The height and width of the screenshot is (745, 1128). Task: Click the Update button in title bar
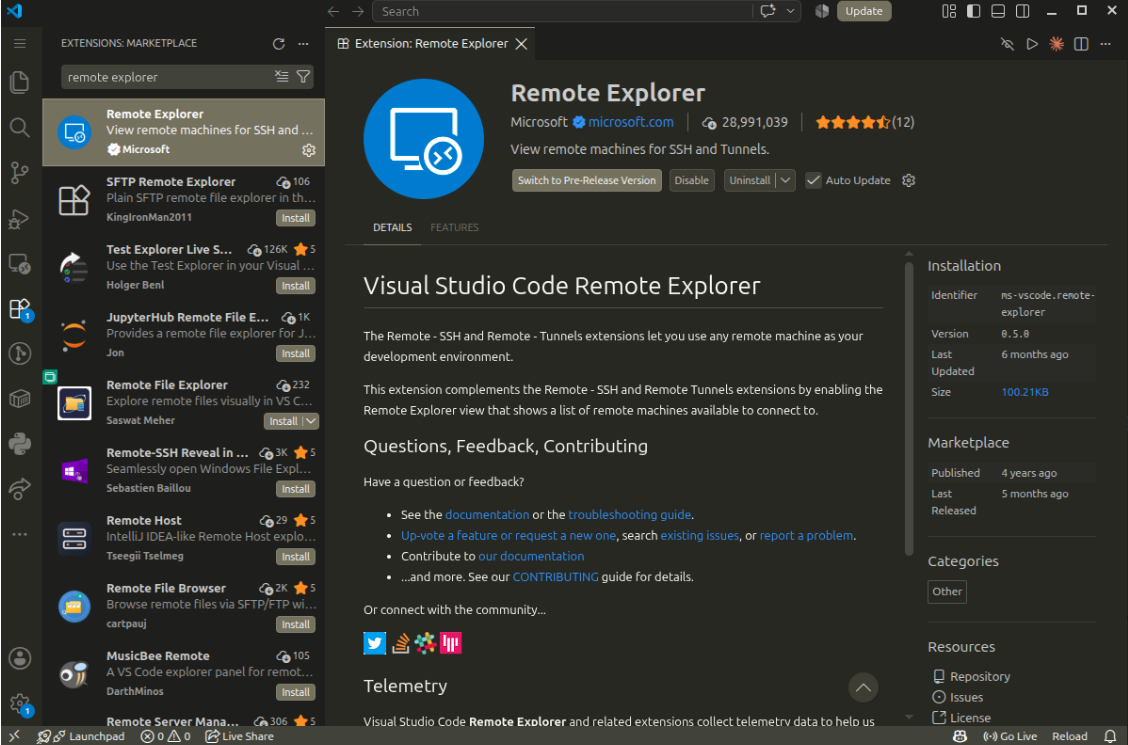(864, 12)
